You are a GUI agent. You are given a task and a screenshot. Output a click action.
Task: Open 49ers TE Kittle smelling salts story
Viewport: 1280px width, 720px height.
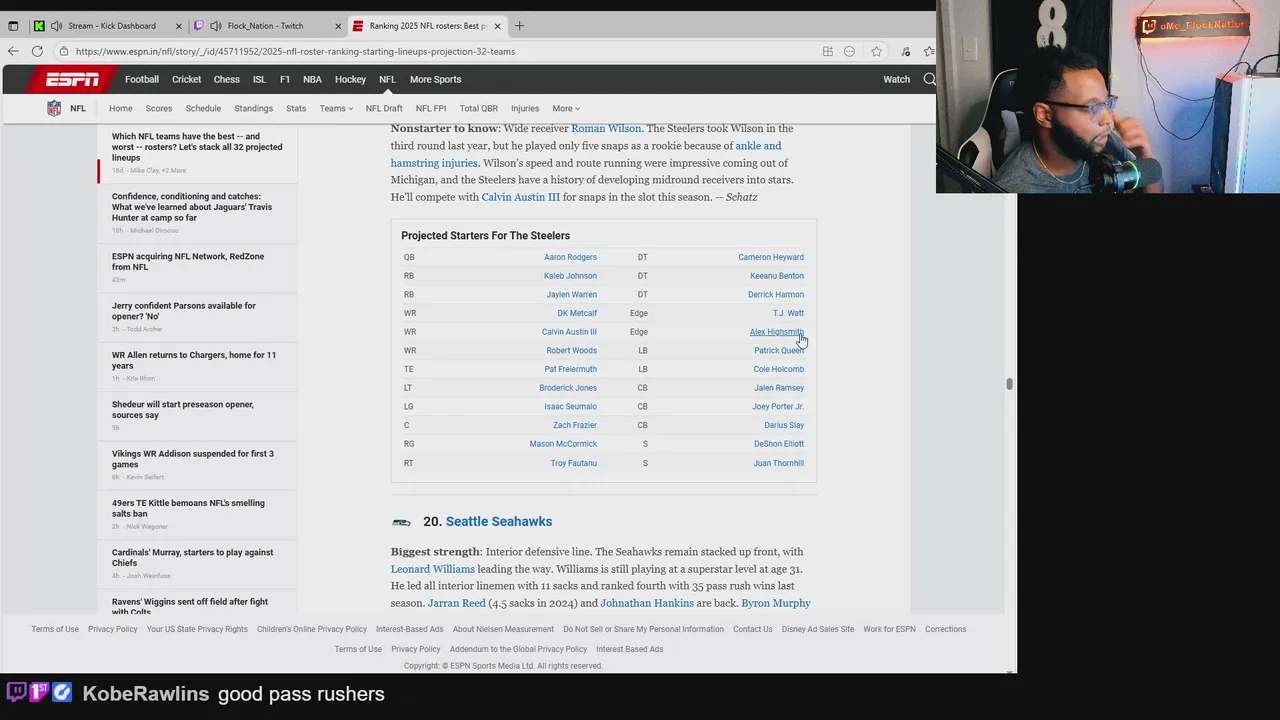pos(188,508)
